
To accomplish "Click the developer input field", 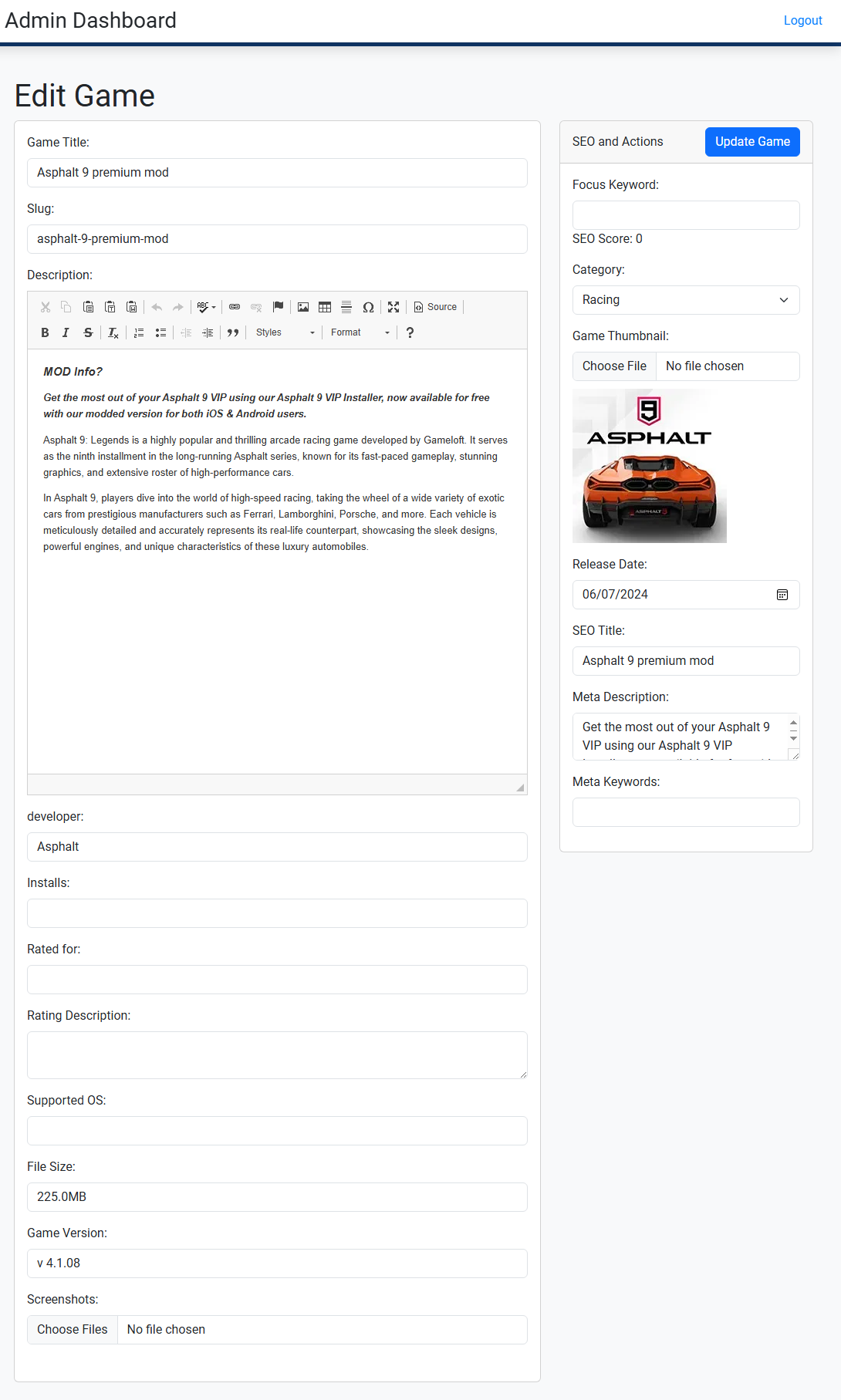I will tap(277, 847).
